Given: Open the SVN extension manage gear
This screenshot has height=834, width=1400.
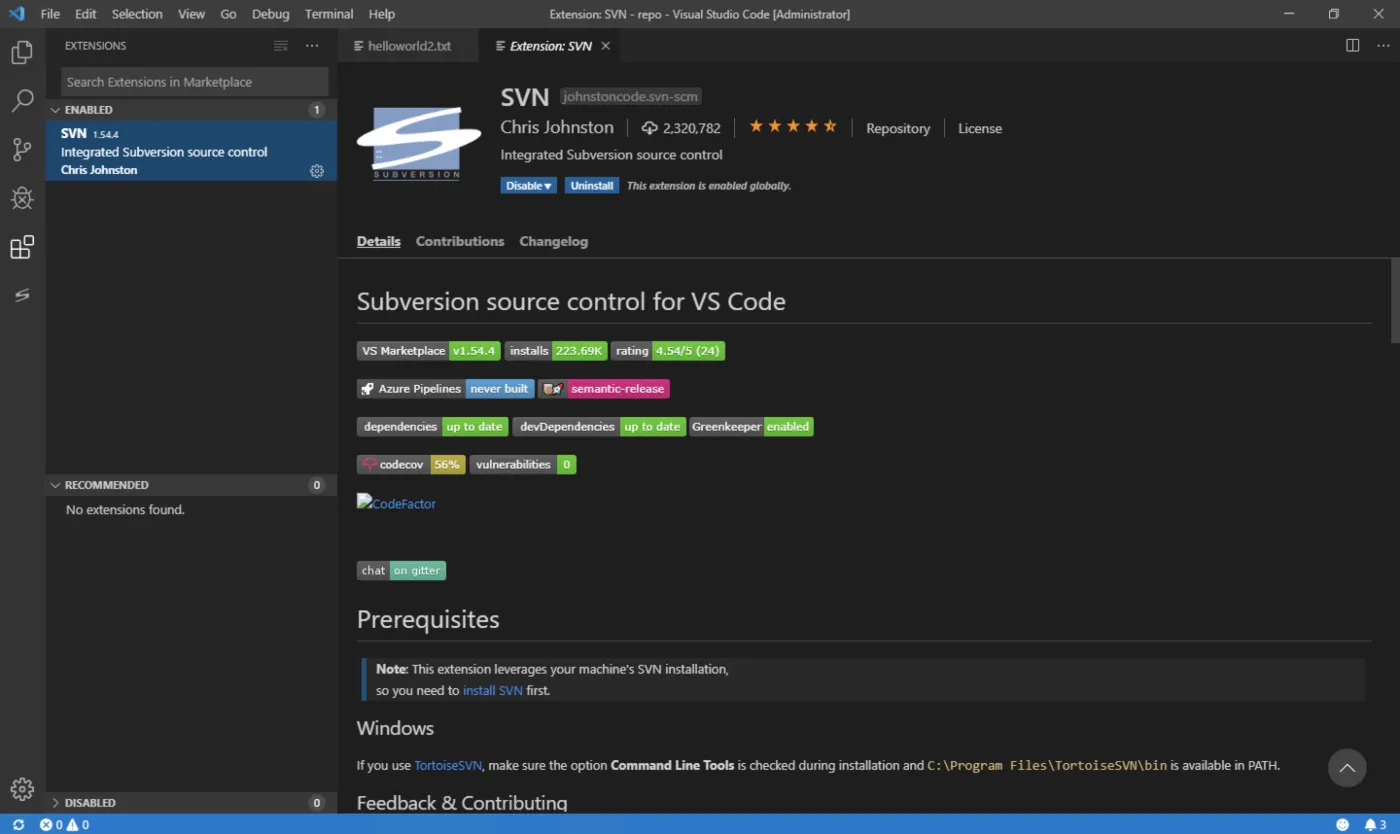Looking at the screenshot, I should (x=317, y=171).
